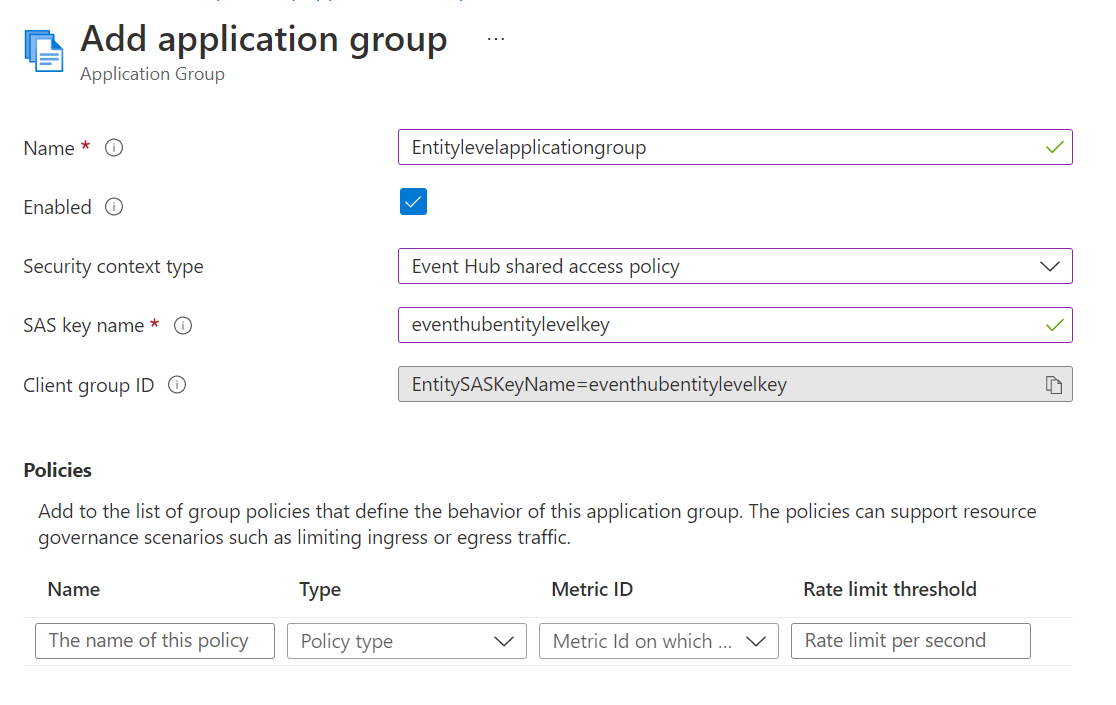The image size is (1116, 705).
Task: Click the info icon beside Enabled
Action: point(113,207)
